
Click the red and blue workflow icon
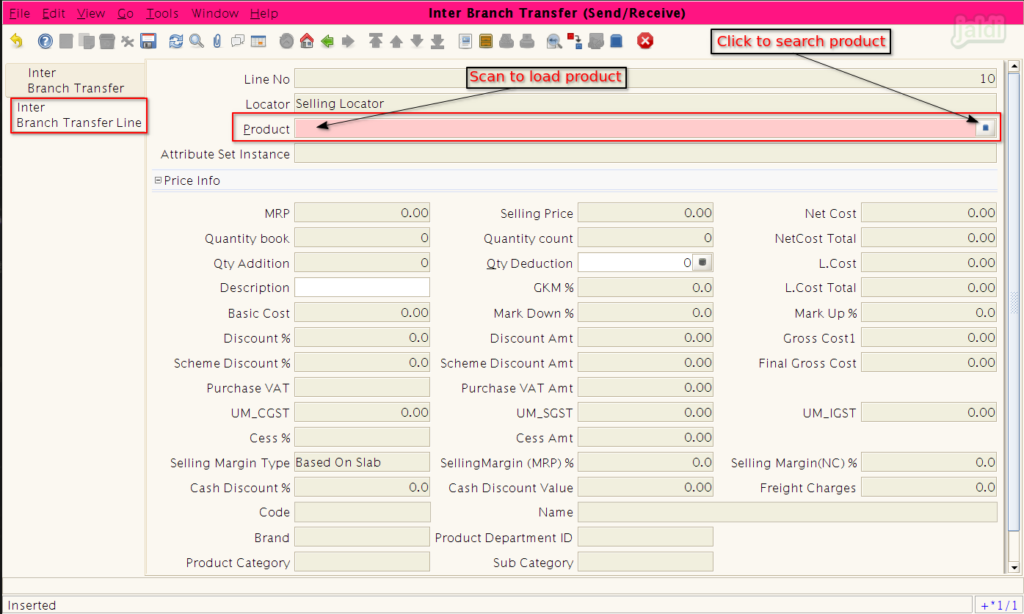[575, 41]
